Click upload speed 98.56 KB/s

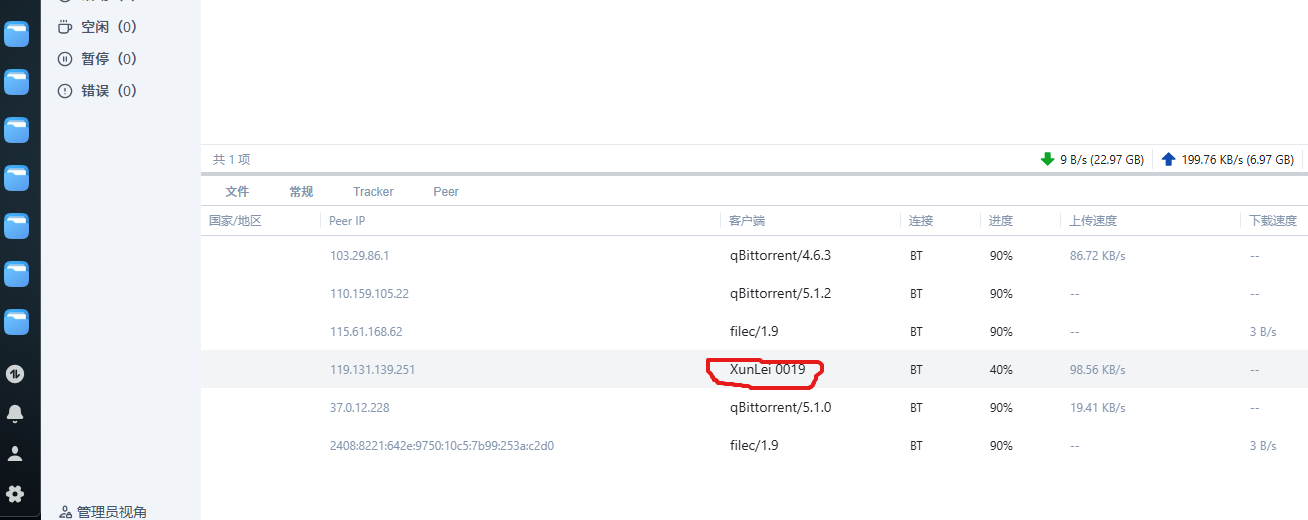tap(1097, 370)
